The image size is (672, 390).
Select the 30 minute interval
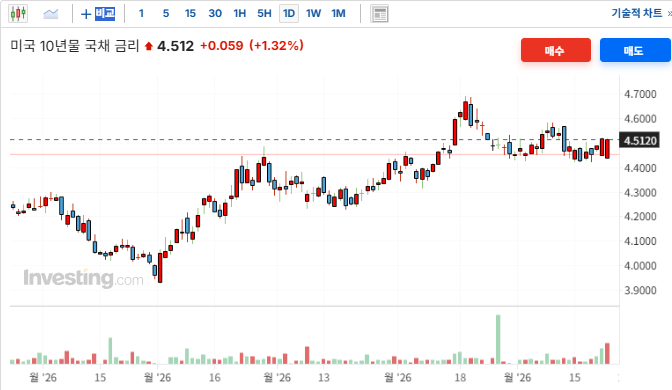215,14
